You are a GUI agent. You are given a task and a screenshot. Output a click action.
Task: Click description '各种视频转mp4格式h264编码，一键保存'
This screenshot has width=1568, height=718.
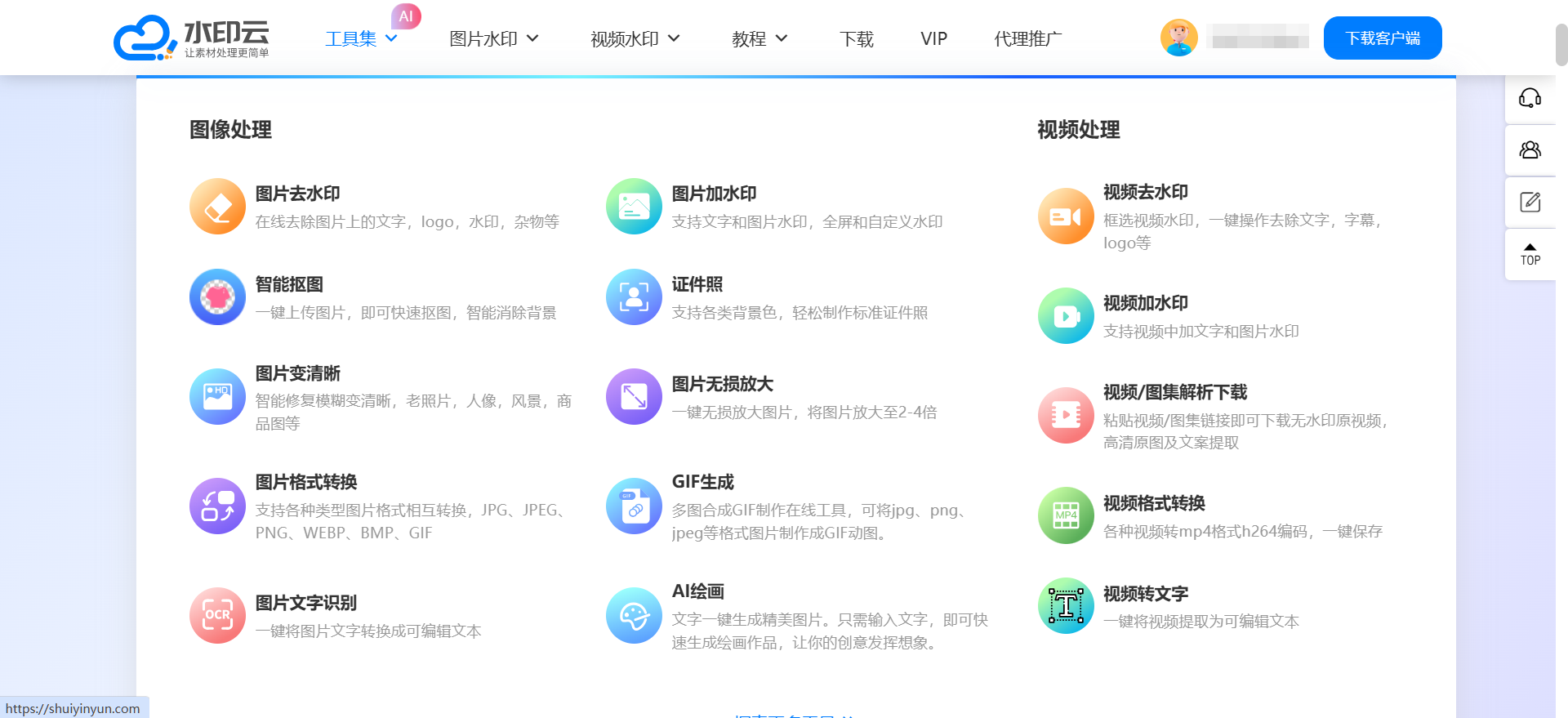tap(1243, 532)
